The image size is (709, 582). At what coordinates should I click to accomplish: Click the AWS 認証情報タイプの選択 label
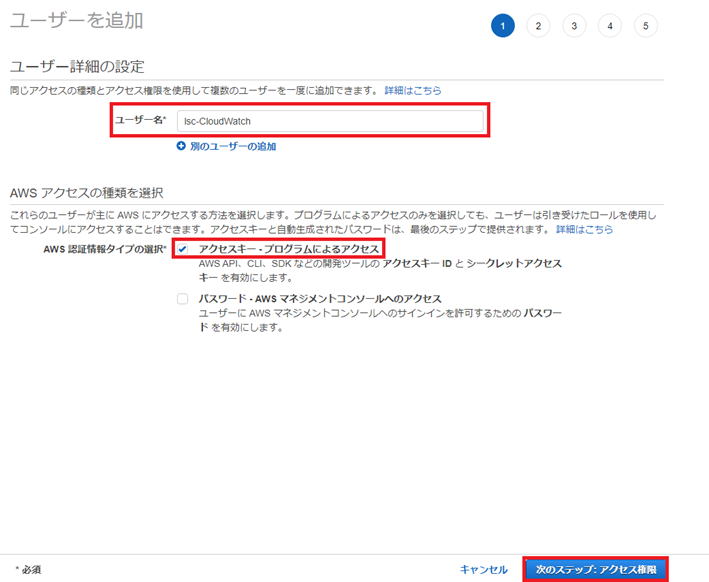105,249
